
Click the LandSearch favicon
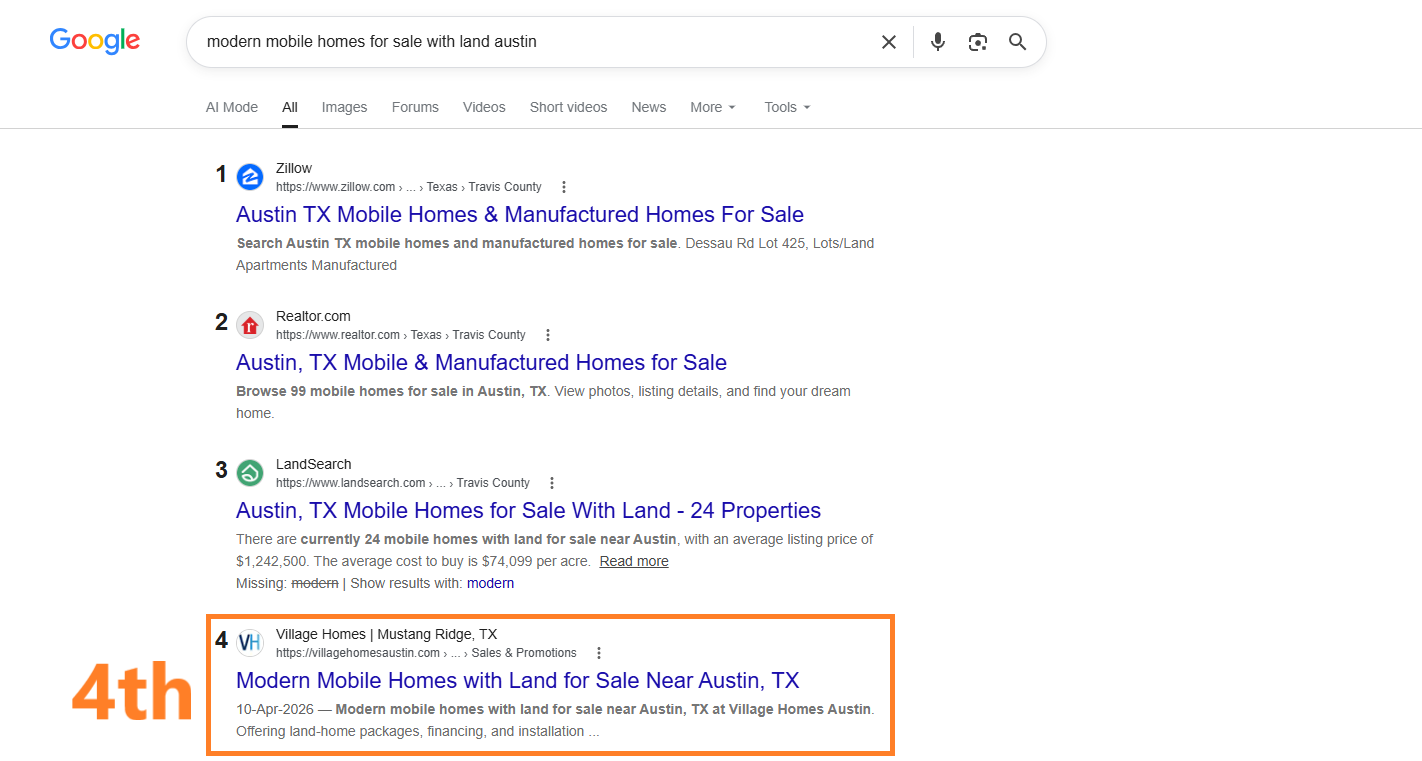(250, 473)
